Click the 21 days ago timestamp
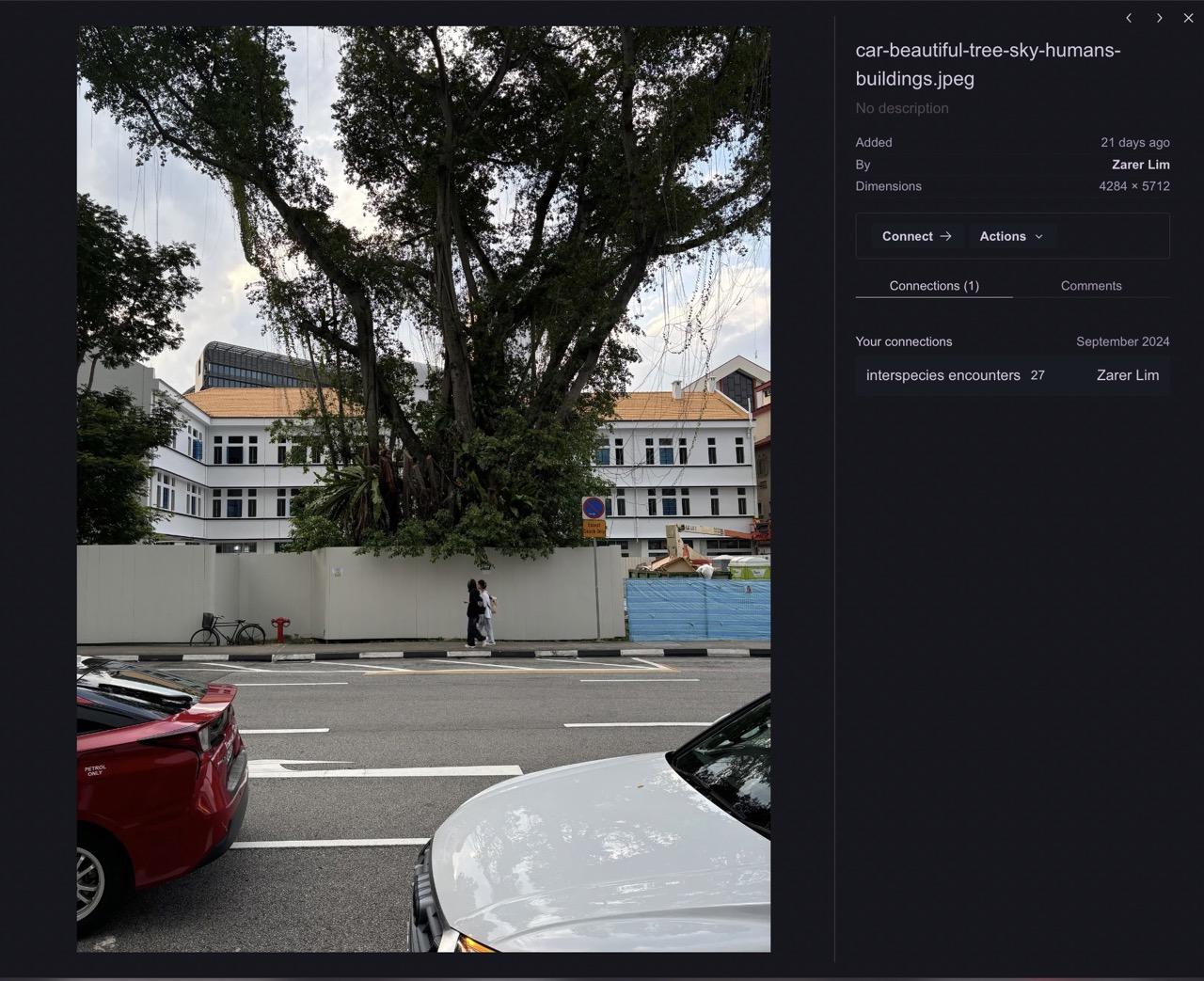The height and width of the screenshot is (981, 1204). click(x=1135, y=143)
